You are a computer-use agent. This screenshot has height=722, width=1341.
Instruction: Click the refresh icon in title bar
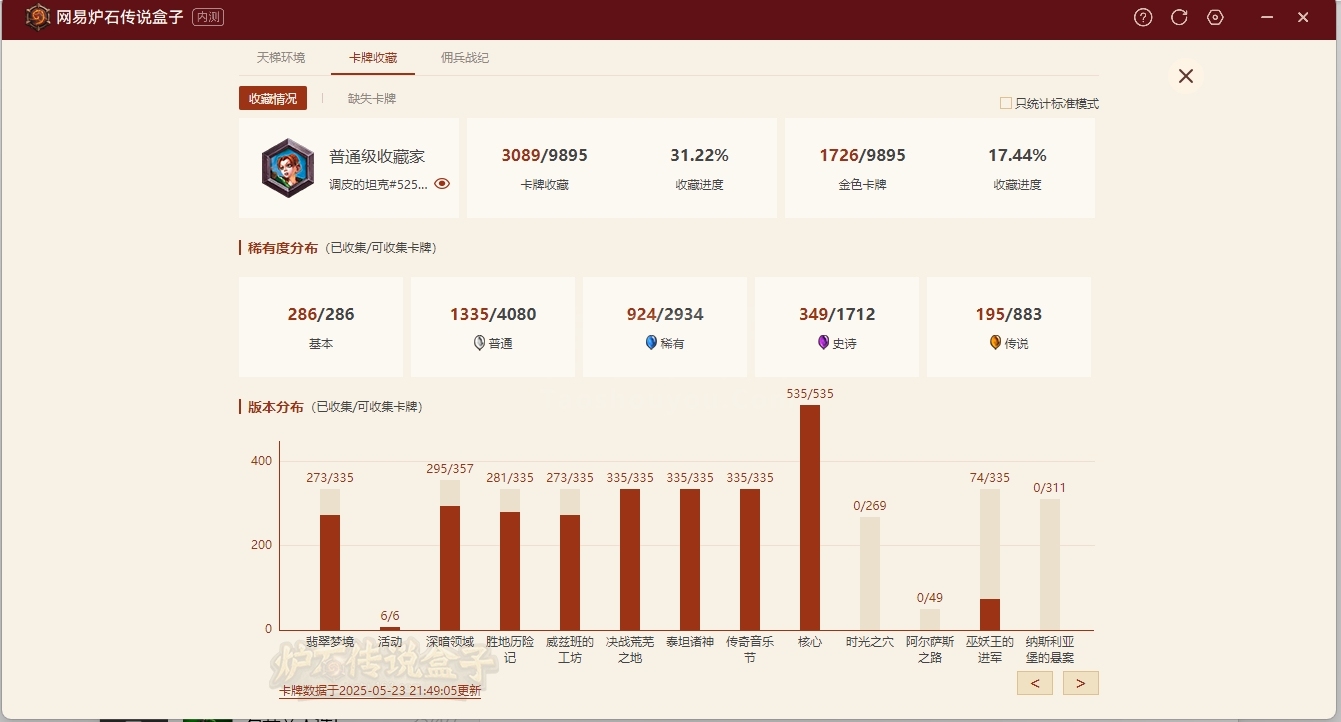click(1179, 17)
